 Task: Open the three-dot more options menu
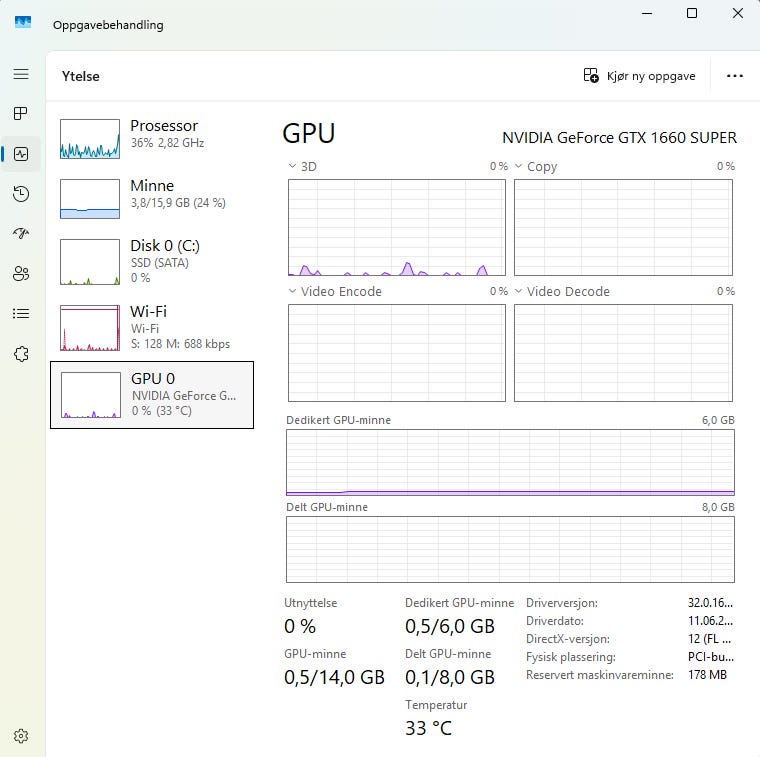tap(735, 76)
